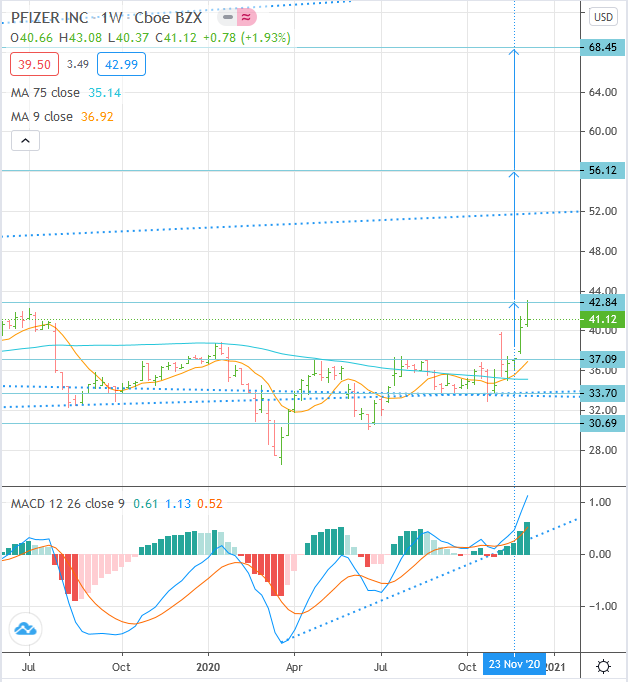
Task: Click the 37.09 price level label
Action: tap(602, 359)
